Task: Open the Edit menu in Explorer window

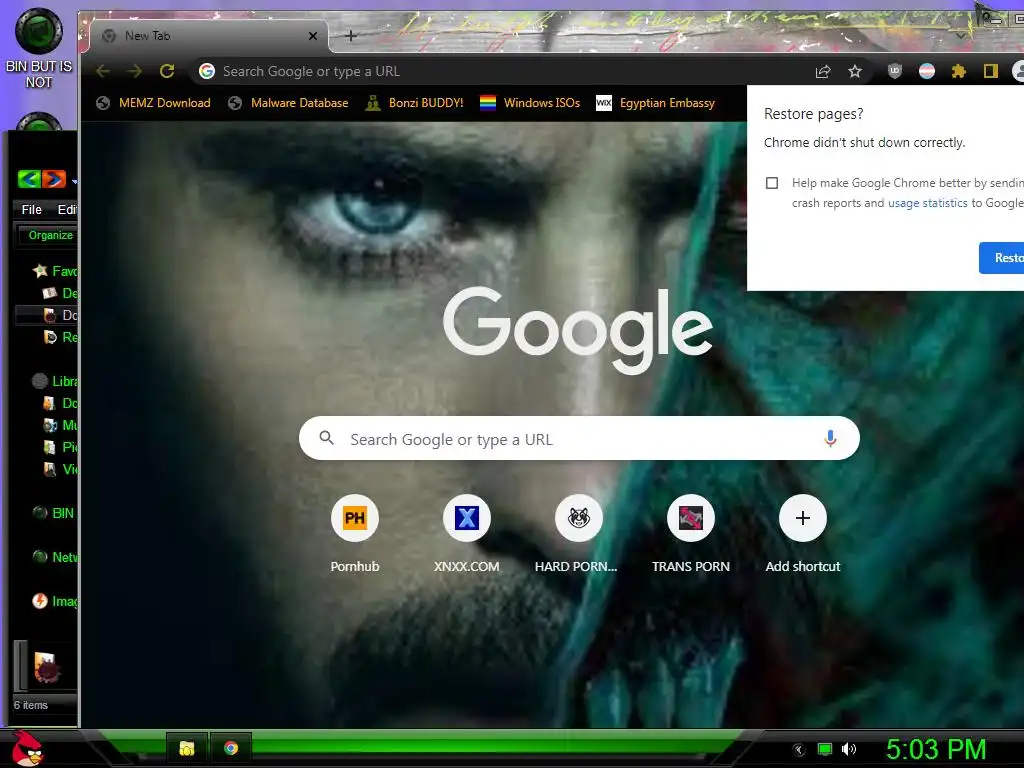Action: pos(67,210)
